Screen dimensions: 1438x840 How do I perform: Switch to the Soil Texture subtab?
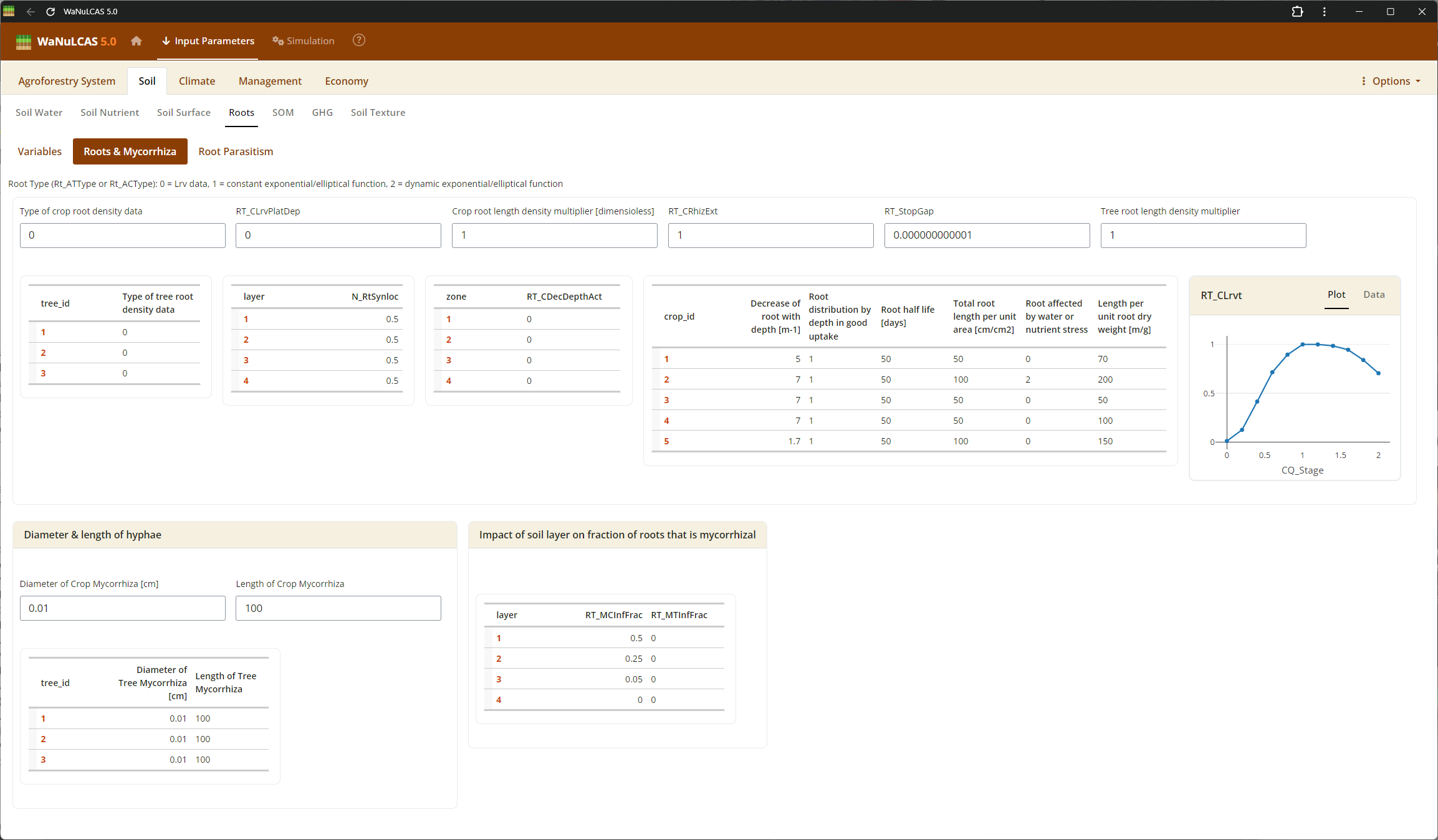point(378,113)
